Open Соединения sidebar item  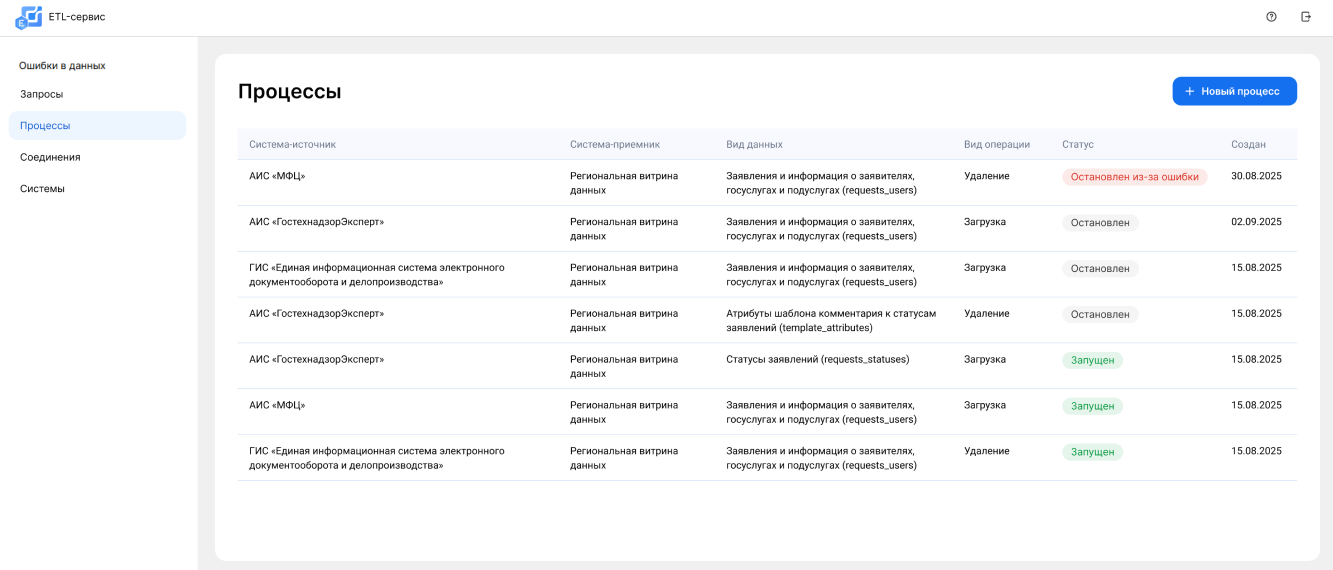coord(50,157)
